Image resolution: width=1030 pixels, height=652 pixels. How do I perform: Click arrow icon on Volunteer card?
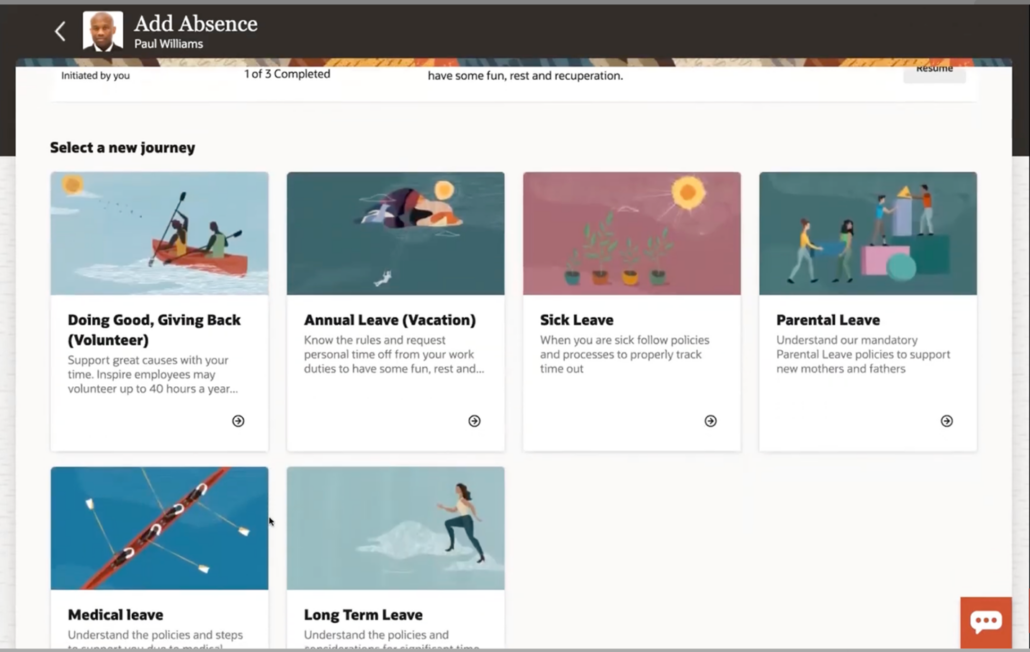[x=238, y=421]
